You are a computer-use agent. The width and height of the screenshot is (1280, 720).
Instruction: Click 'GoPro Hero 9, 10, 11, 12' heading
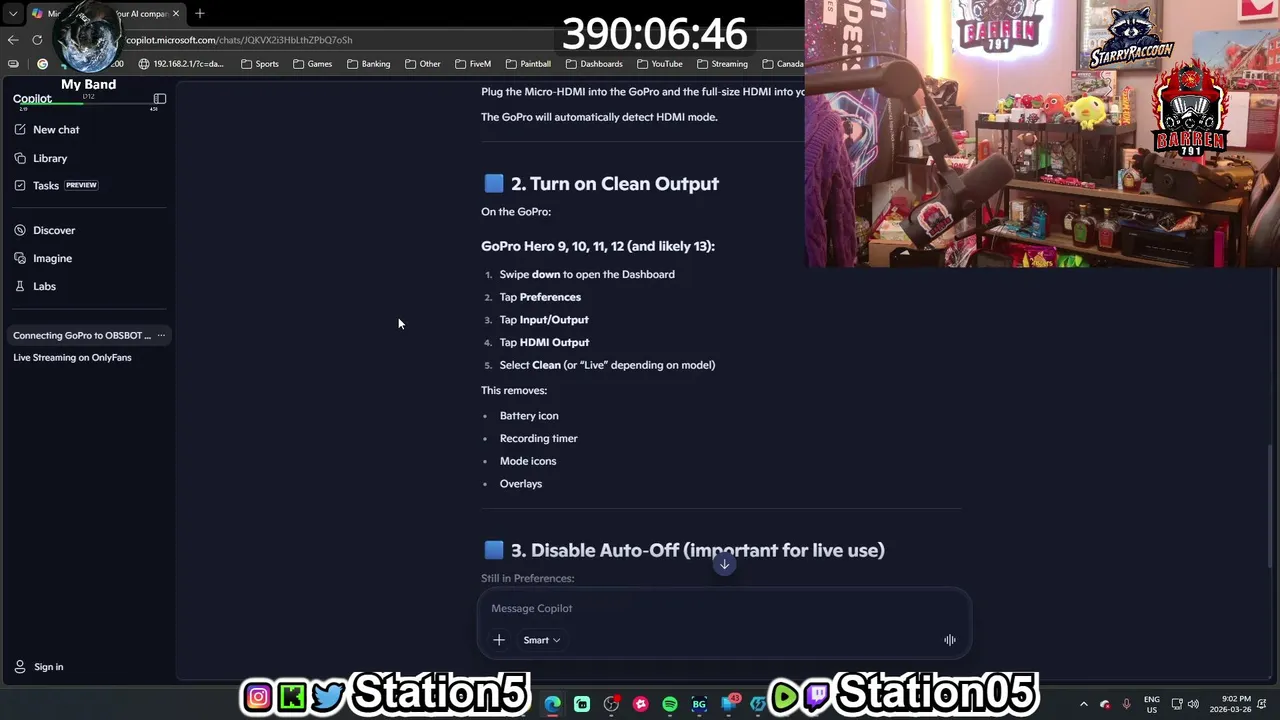click(598, 246)
